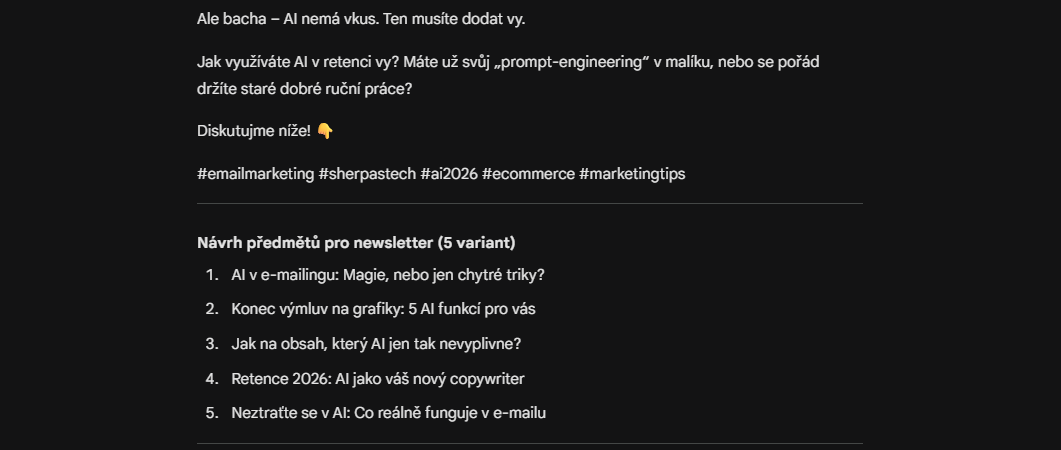Click the #sherpastech hashtag
The image size is (1061, 450).
click(x=367, y=174)
